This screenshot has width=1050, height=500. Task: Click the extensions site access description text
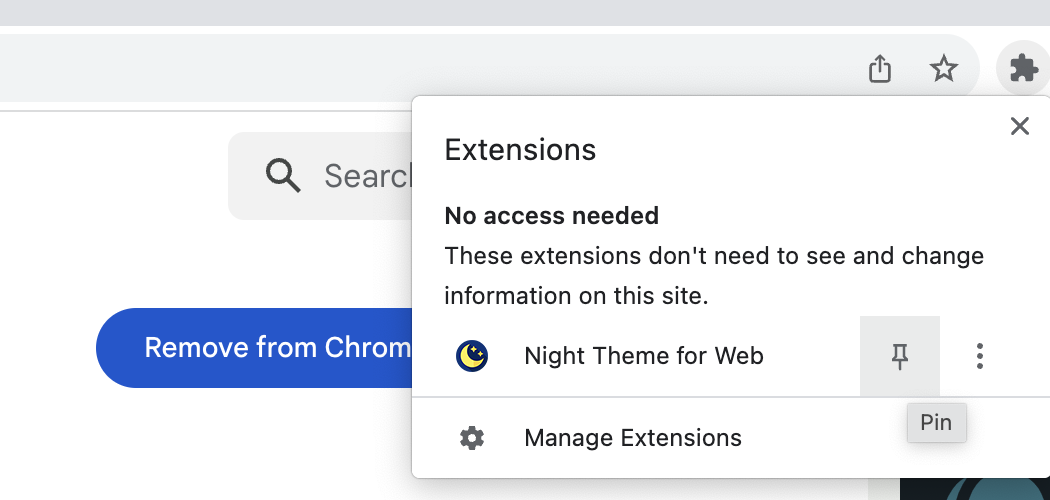click(713, 276)
